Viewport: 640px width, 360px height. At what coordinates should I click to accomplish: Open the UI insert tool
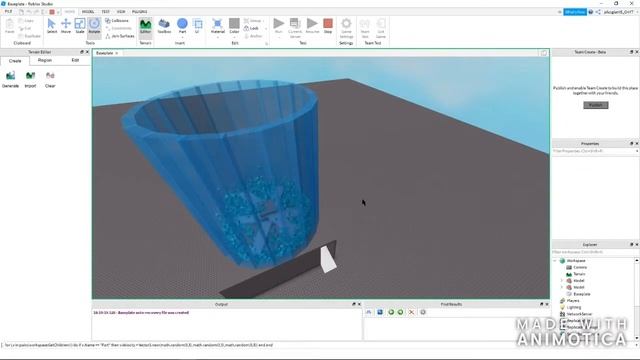point(198,26)
